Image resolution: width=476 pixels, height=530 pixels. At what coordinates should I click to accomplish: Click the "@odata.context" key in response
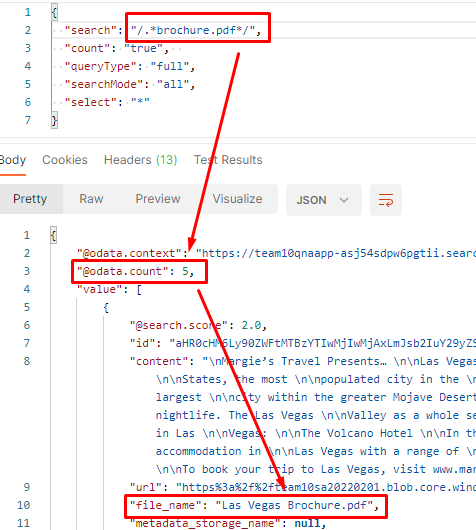(x=130, y=253)
